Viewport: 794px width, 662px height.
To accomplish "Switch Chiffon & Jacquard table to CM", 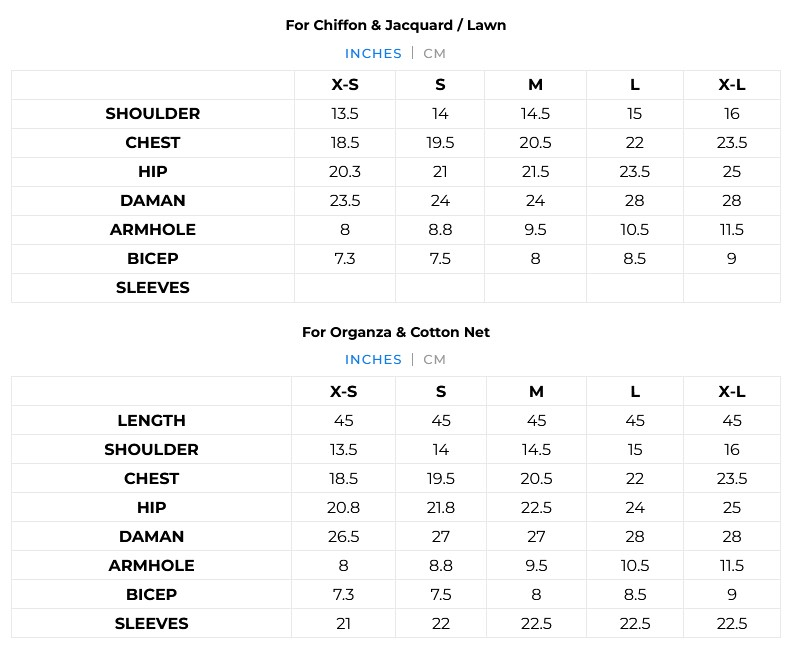I will [434, 54].
